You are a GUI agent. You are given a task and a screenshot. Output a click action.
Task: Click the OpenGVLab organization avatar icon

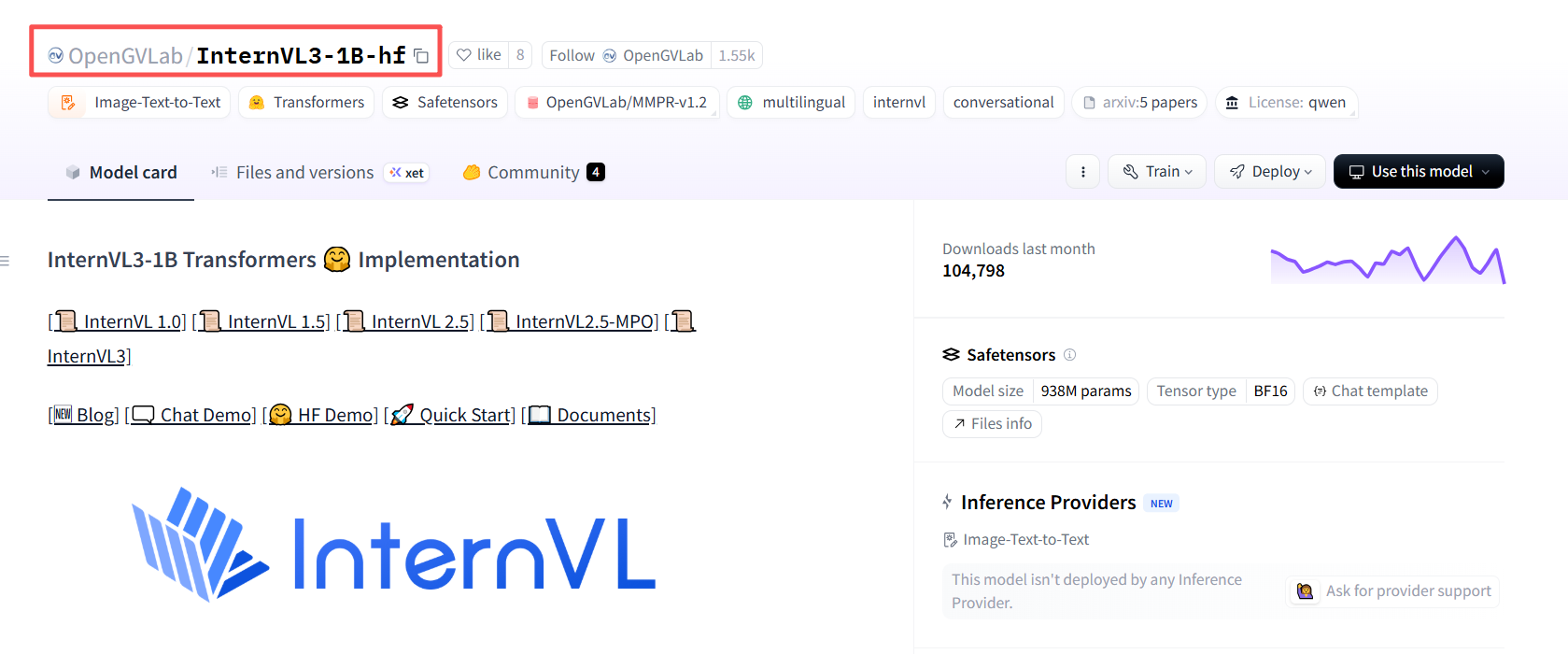click(x=56, y=56)
